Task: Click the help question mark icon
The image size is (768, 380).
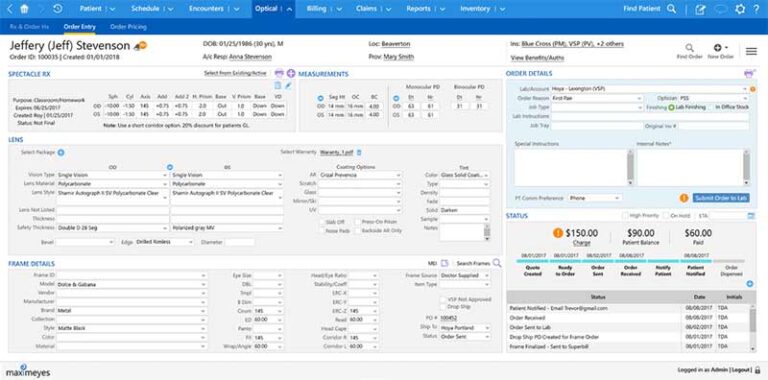Action: pyautogui.click(x=756, y=9)
